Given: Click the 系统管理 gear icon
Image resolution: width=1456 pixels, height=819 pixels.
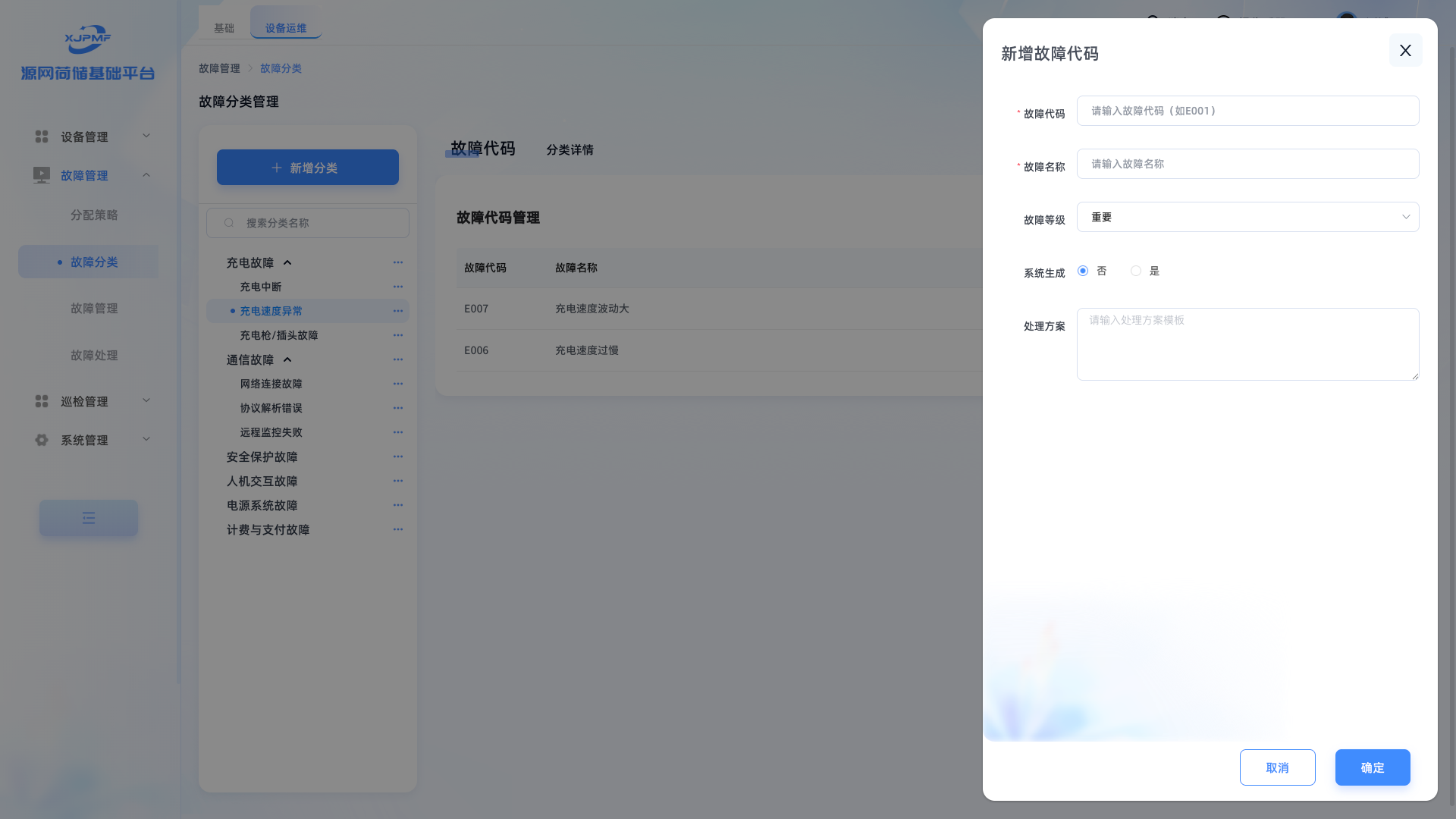Looking at the screenshot, I should (x=42, y=440).
